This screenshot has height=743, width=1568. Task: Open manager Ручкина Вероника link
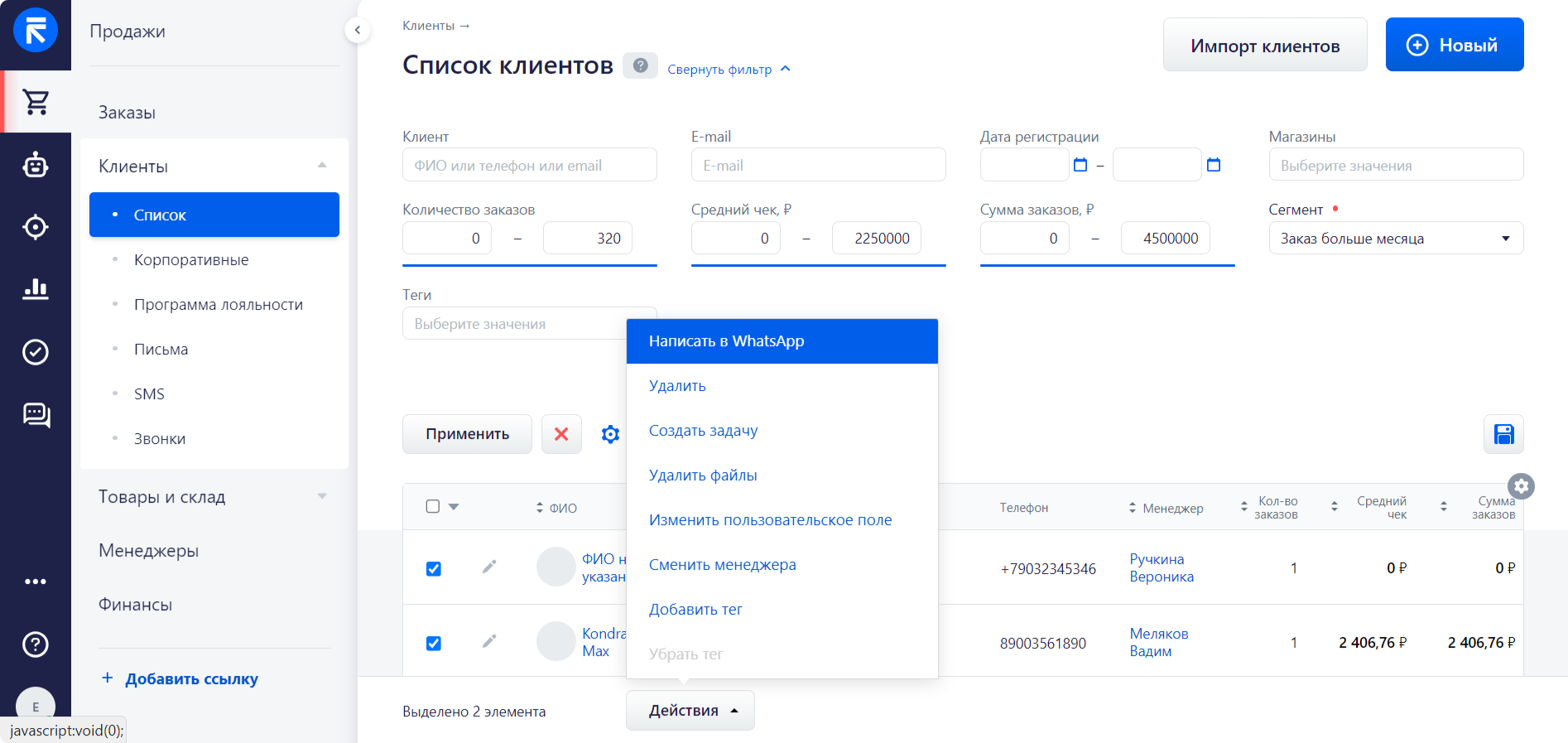1162,568
